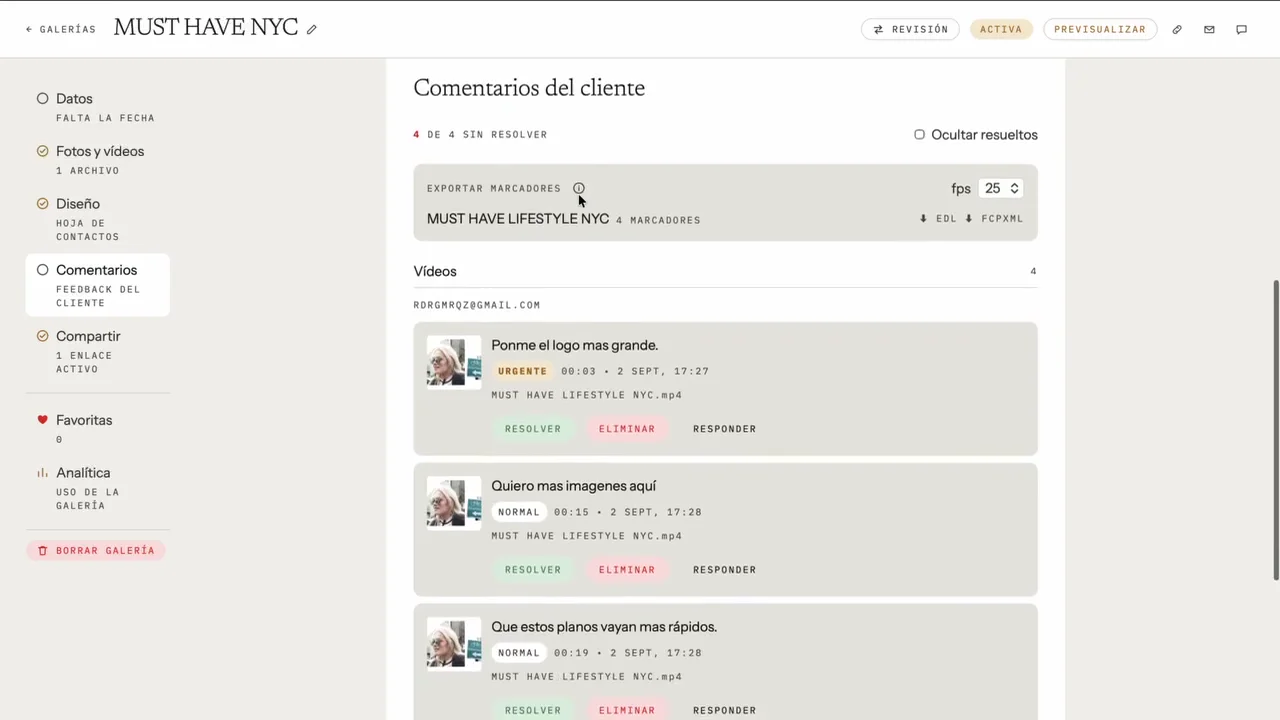The height and width of the screenshot is (720, 1280).
Task: Open Analítica in the sidebar
Action: (x=97, y=488)
